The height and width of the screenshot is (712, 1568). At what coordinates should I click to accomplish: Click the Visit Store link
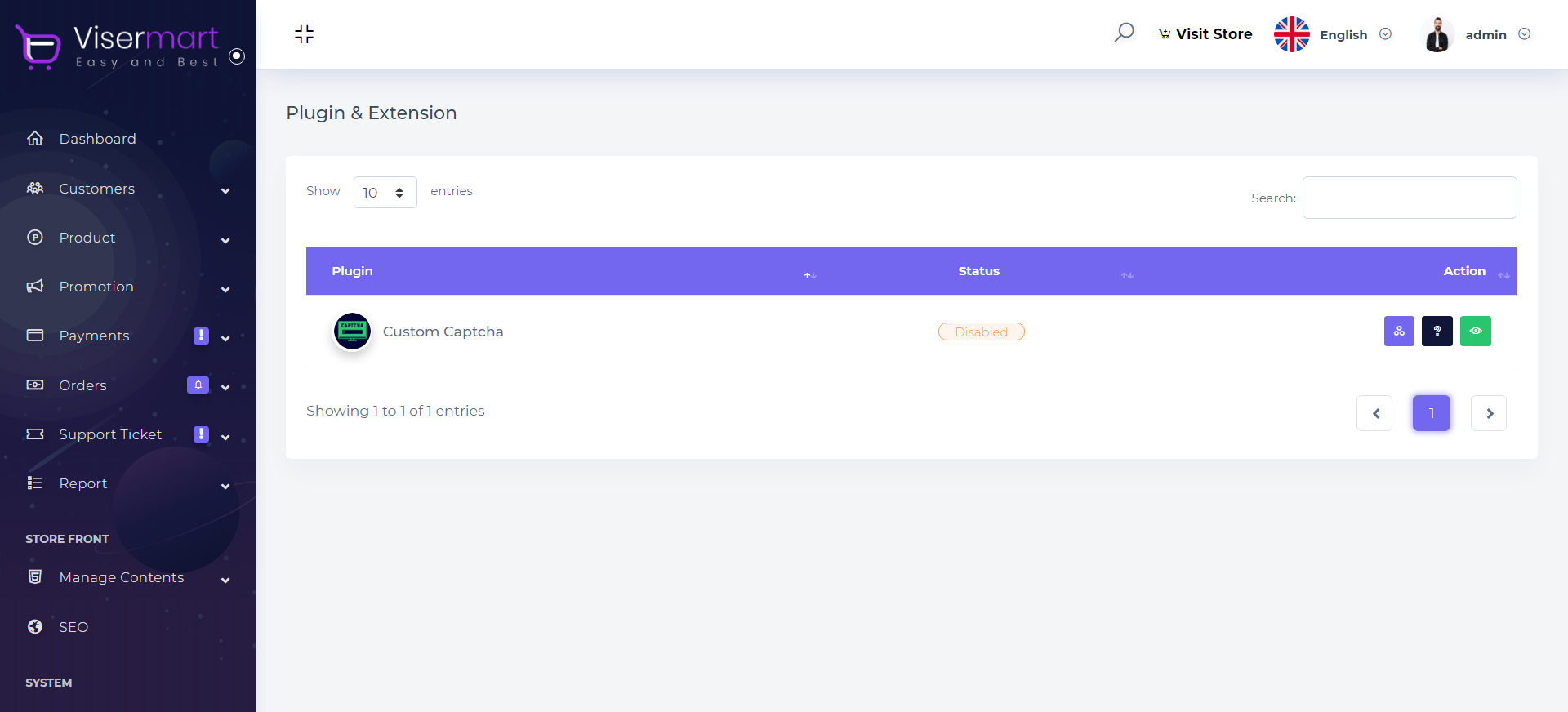click(x=1205, y=34)
